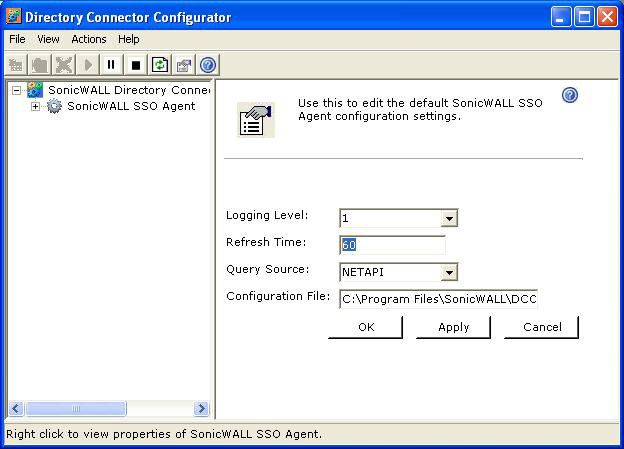Collapse the SonicWALL Directory Connector tree node
The width and height of the screenshot is (624, 449).
click(x=16, y=90)
